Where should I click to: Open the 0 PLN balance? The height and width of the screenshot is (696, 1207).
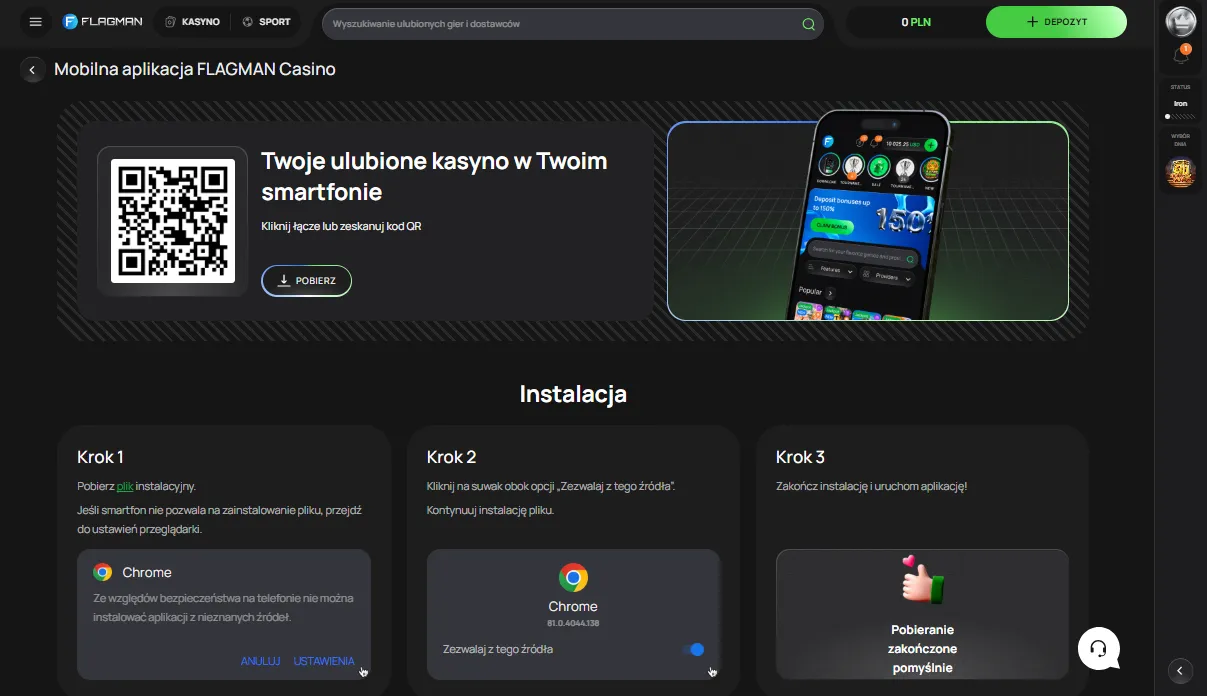(x=915, y=22)
